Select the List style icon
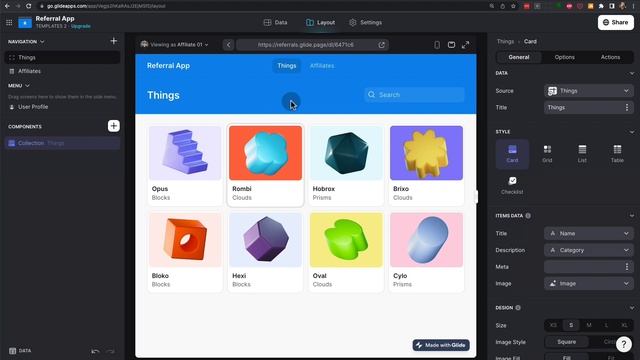 coord(582,154)
